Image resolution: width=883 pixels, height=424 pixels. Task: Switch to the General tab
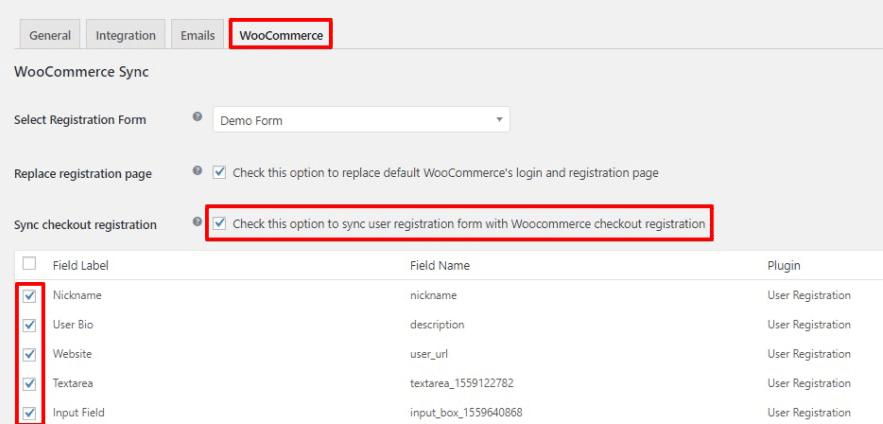[50, 35]
